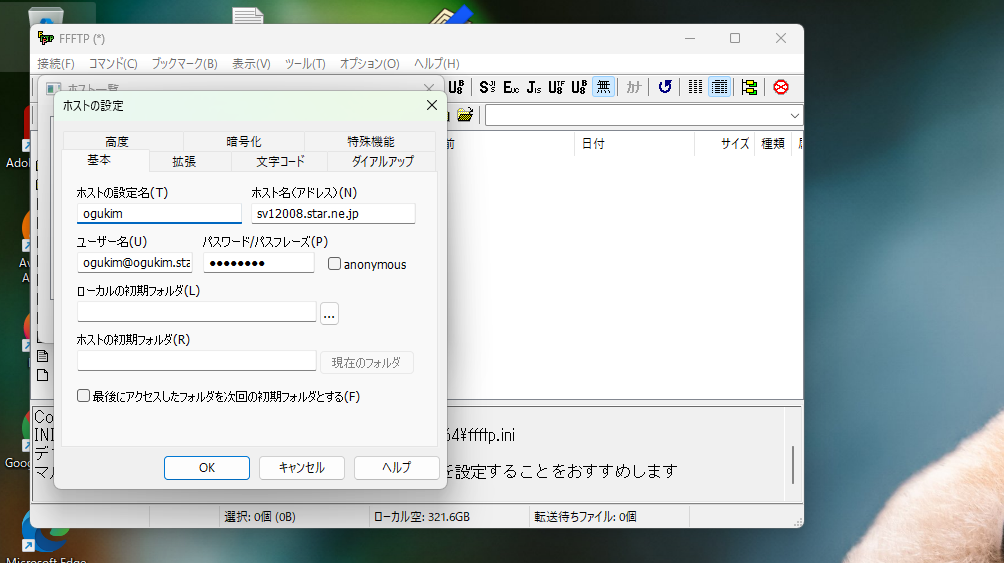The width and height of the screenshot is (1004, 563).
Task: Expand the remote path dropdown arrow
Action: [794, 115]
